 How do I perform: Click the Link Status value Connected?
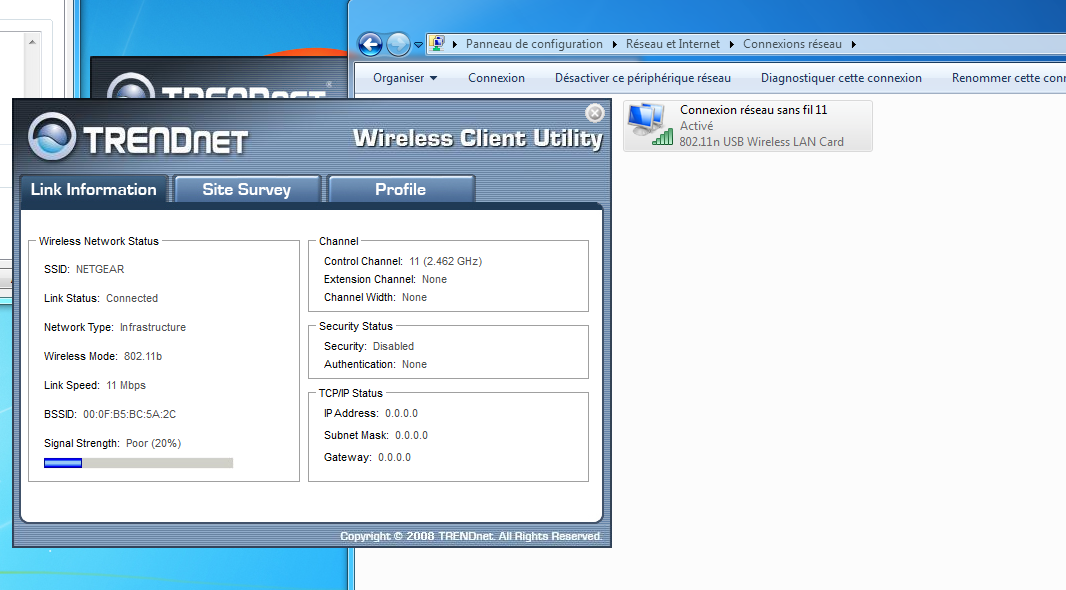tap(132, 298)
